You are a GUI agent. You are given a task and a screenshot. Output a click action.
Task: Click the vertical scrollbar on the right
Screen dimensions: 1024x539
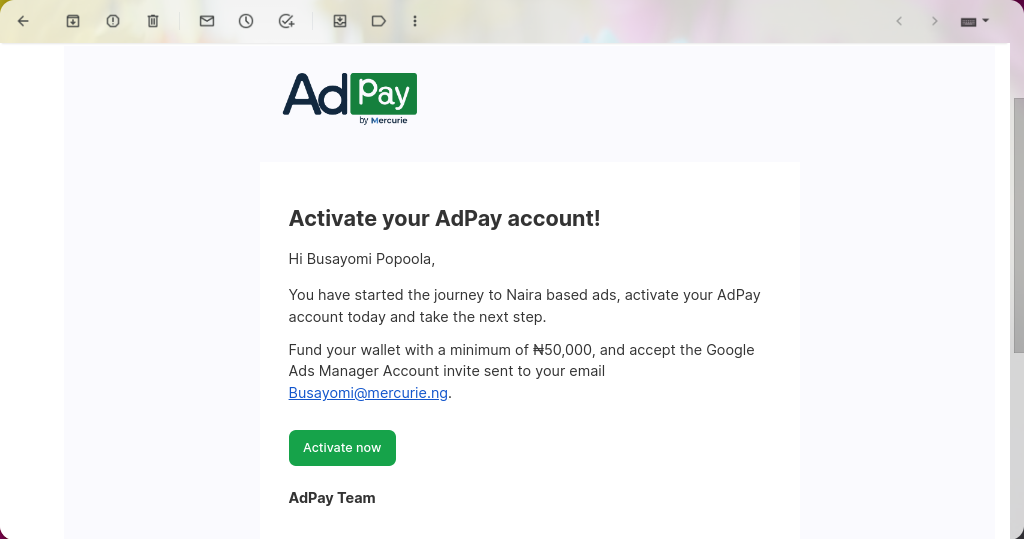(x=1018, y=225)
